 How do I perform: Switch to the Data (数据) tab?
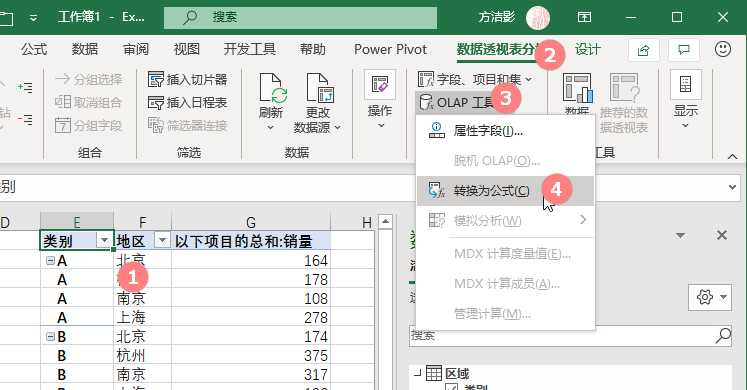click(85, 49)
